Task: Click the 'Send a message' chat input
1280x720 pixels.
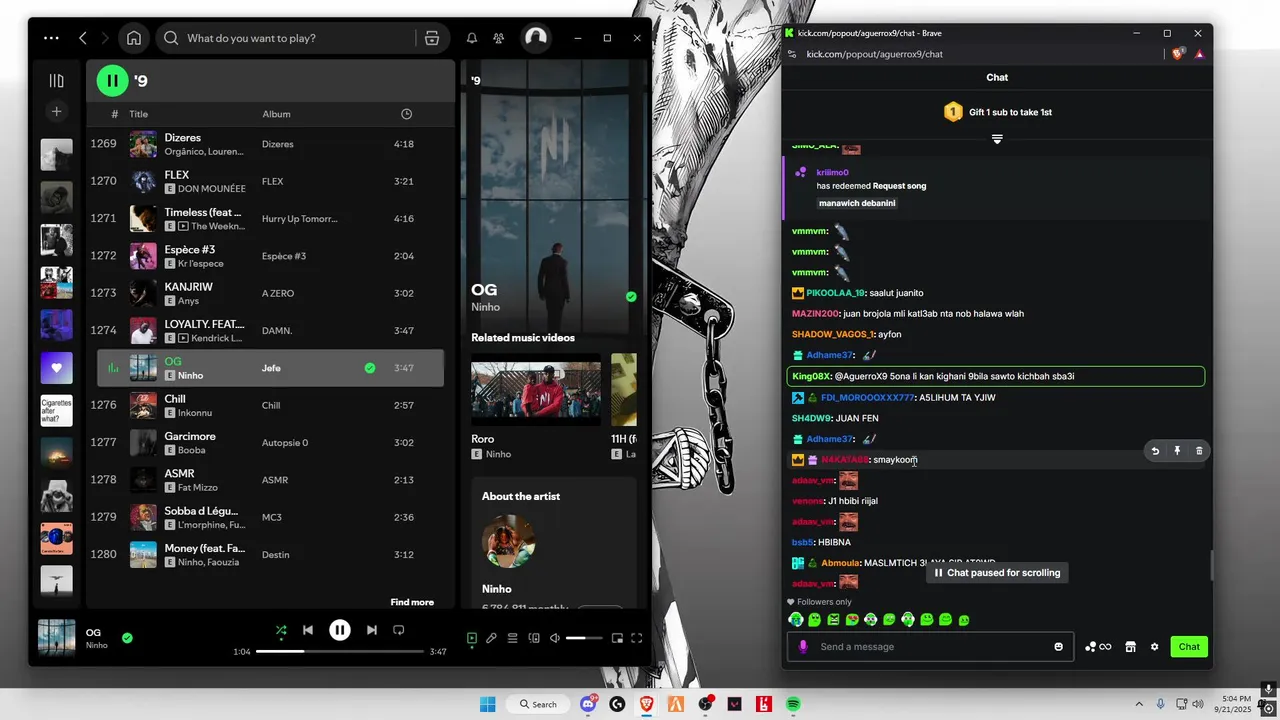Action: (932, 647)
